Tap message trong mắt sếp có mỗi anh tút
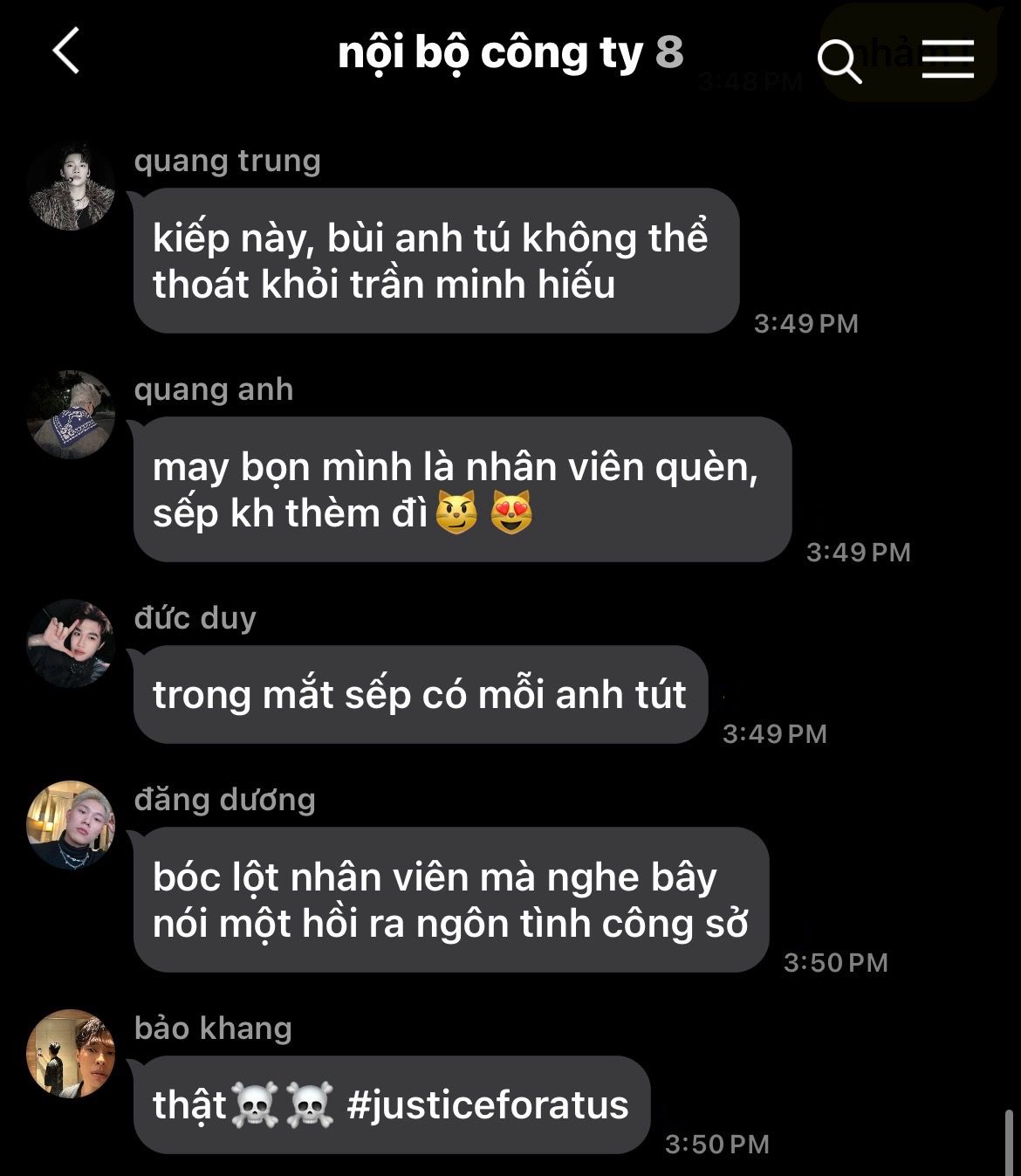The image size is (1021, 1176). (x=421, y=695)
